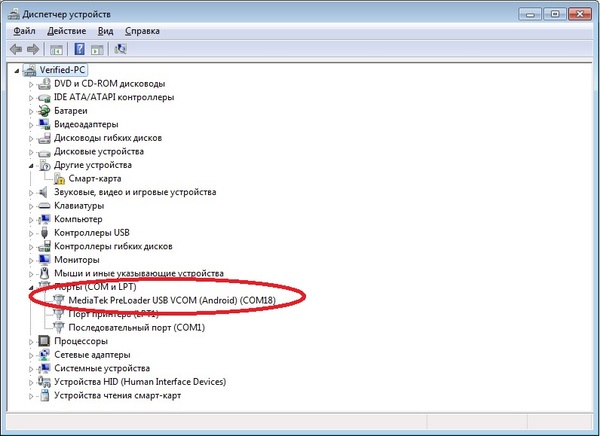Click the Forward arrow toolbar icon
Image resolution: width=600 pixels, height=436 pixels.
[32, 48]
